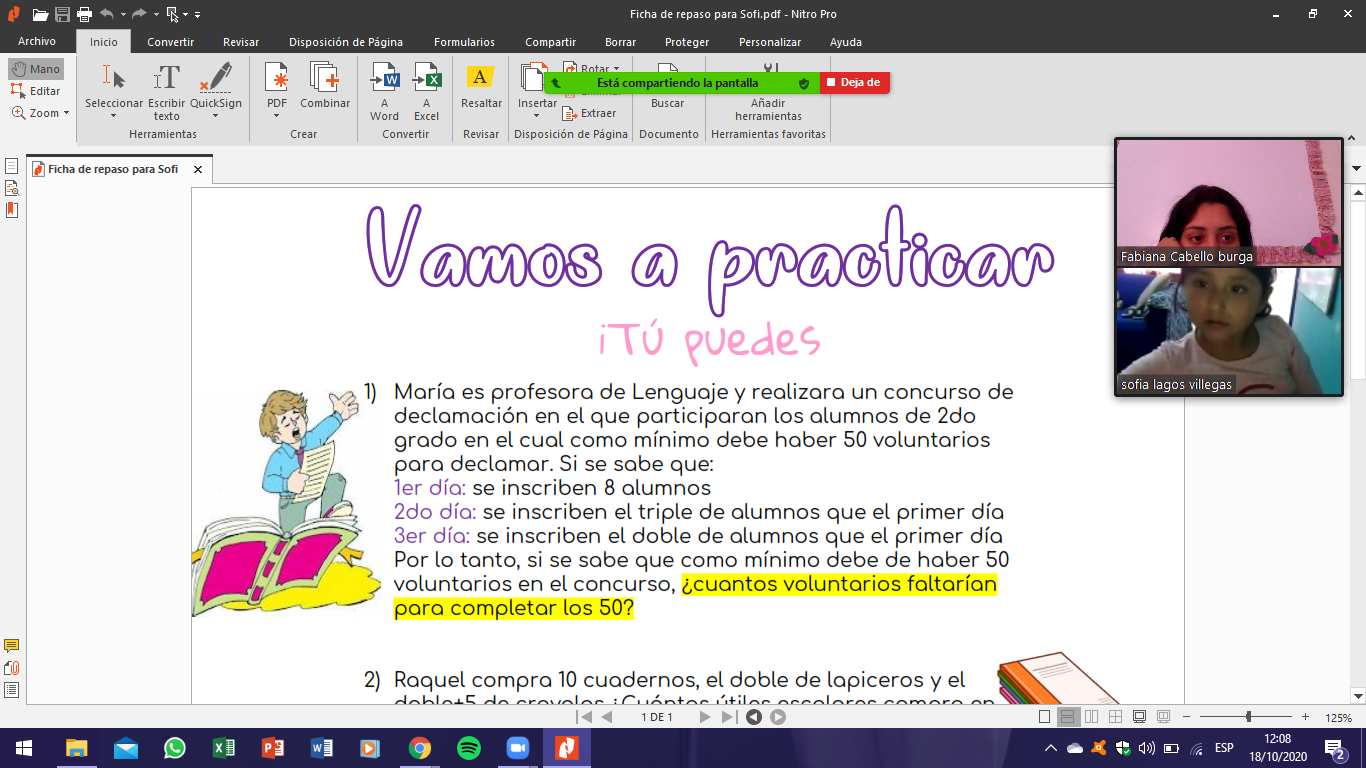Open the Convertir ribbon tab

pyautogui.click(x=170, y=42)
